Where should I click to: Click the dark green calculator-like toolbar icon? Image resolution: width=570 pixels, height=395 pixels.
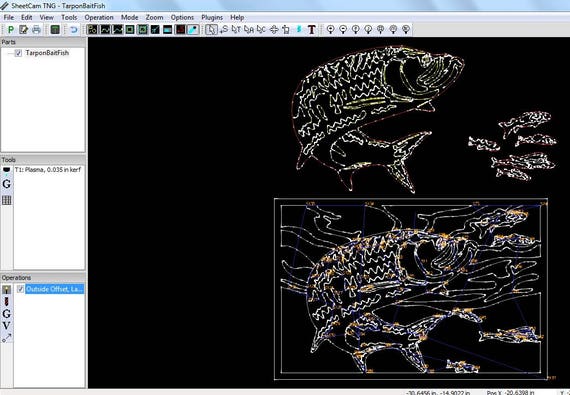tap(55, 29)
